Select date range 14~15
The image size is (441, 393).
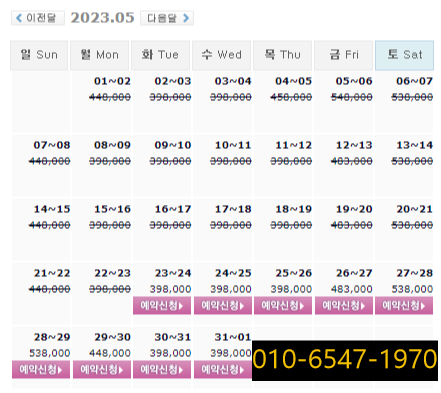tap(52, 209)
